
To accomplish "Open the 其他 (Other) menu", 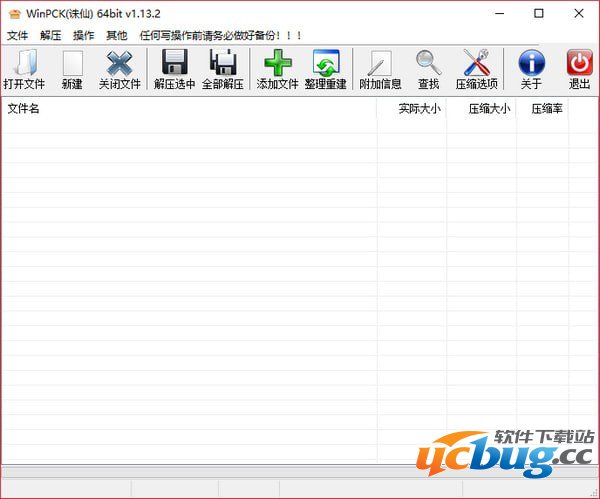I will (117, 35).
